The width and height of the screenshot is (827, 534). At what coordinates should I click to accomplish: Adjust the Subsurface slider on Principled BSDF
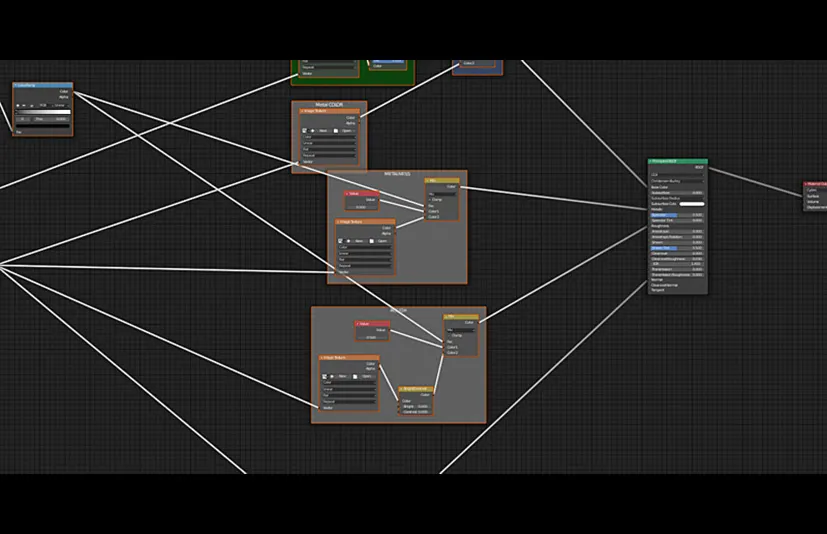click(677, 193)
